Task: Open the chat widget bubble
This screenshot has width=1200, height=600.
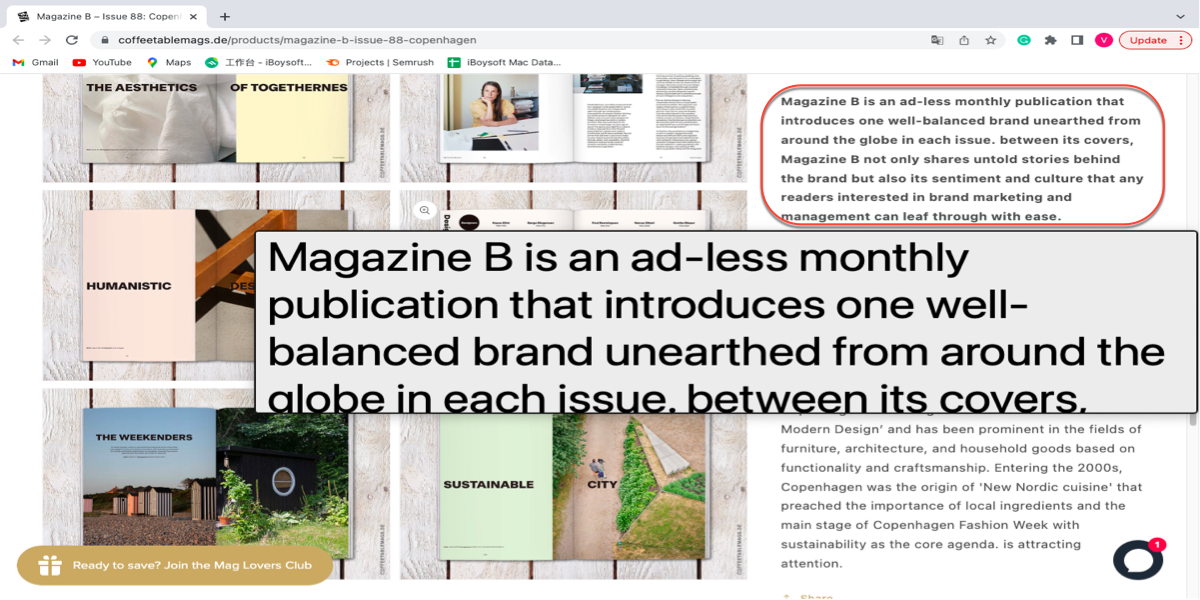Action: 1138,559
